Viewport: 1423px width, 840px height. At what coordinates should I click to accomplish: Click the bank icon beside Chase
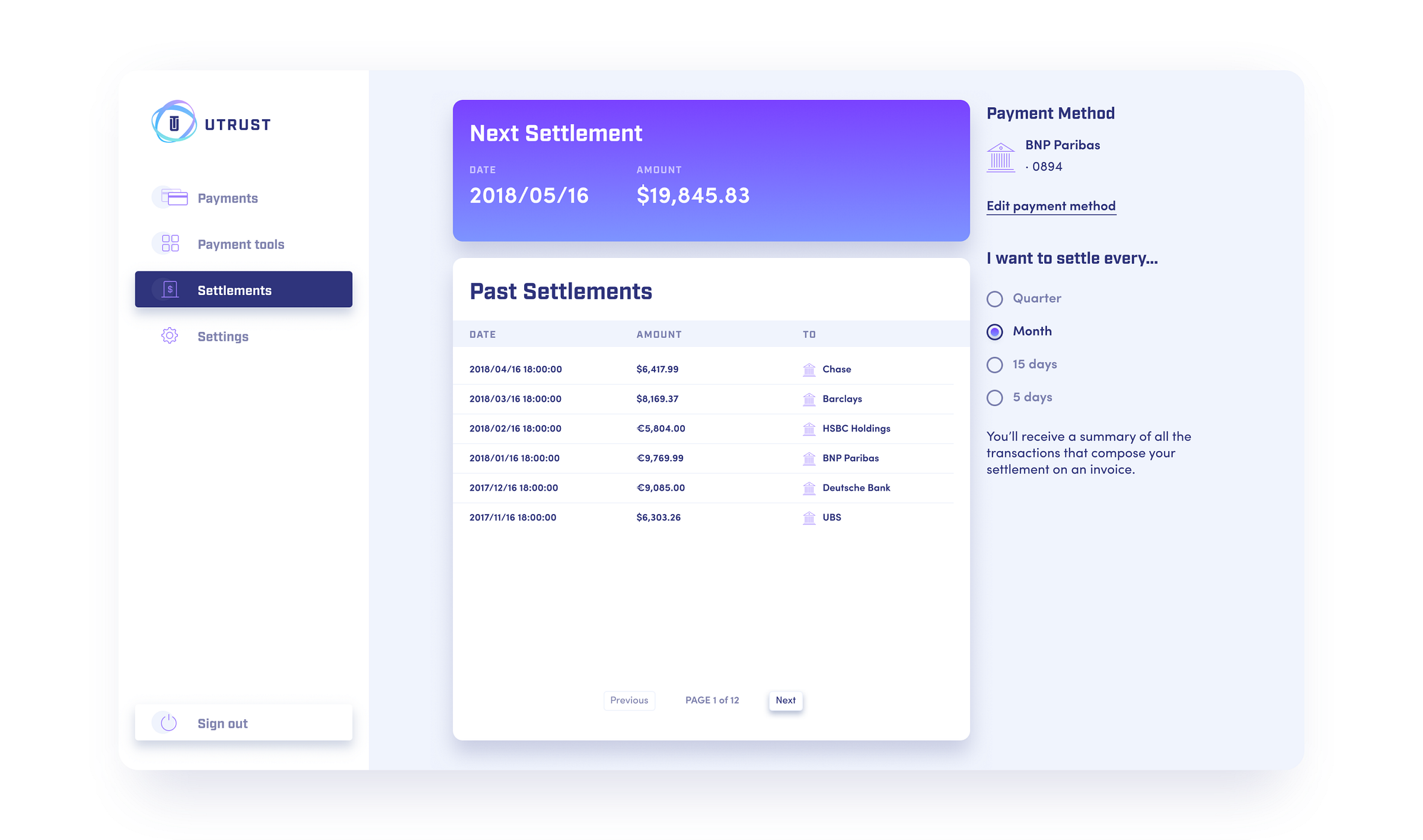(x=809, y=369)
